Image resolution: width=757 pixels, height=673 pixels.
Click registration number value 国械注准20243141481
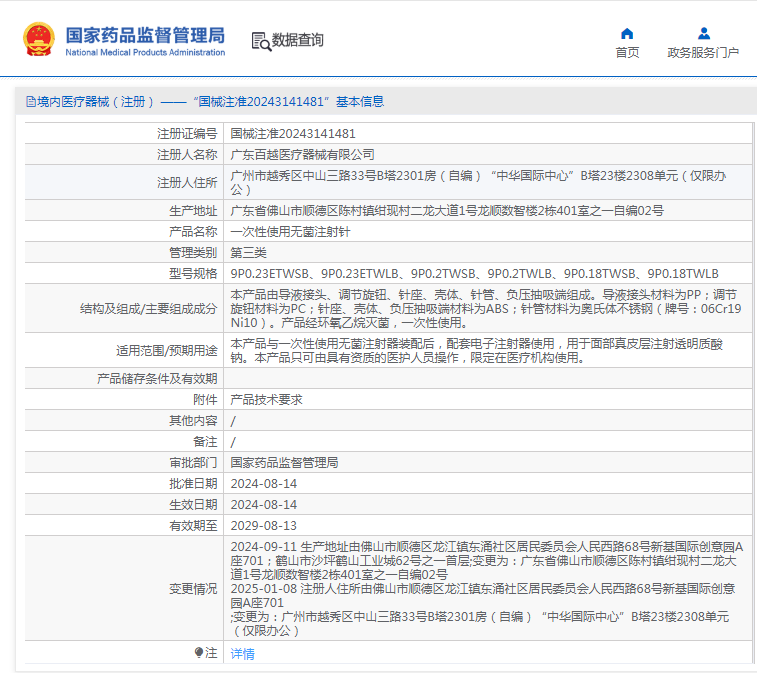[x=293, y=133]
